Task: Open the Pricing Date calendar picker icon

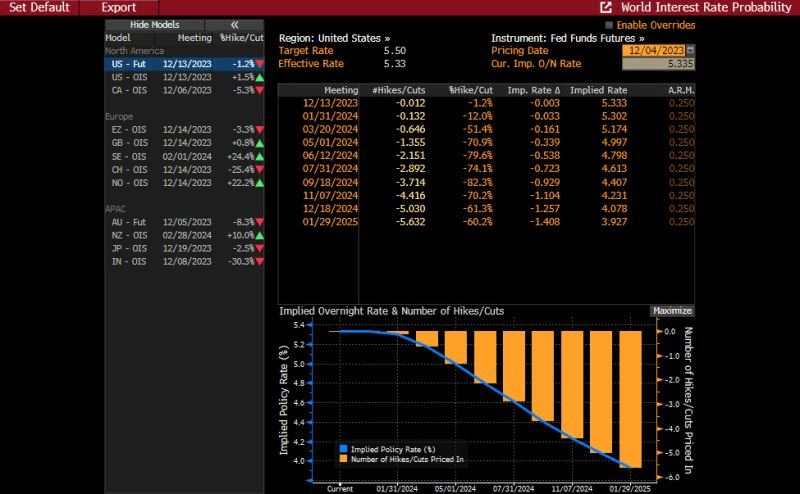Action: tap(691, 50)
